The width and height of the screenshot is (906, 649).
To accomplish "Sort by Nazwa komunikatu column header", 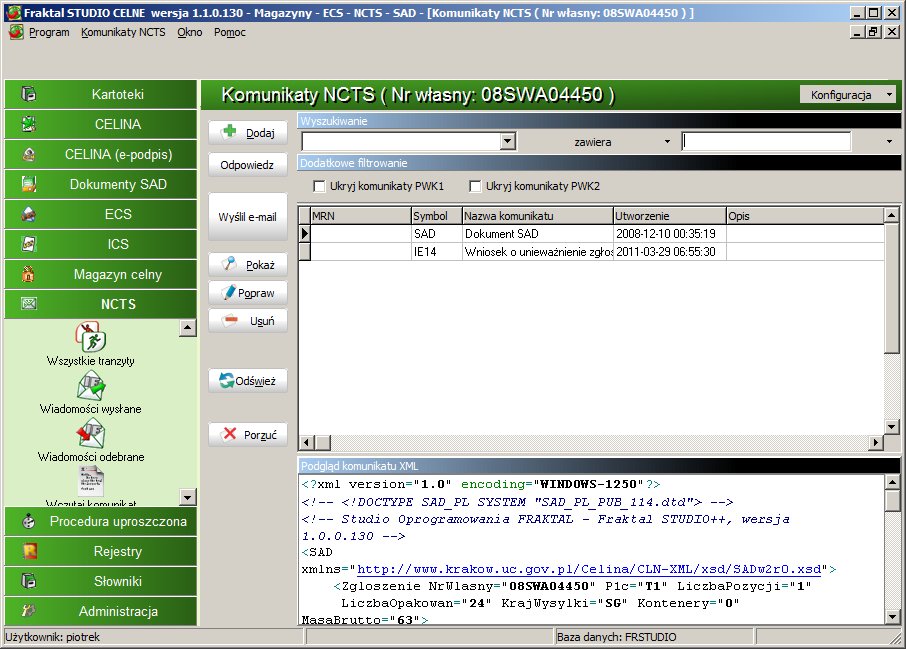I will 537,216.
